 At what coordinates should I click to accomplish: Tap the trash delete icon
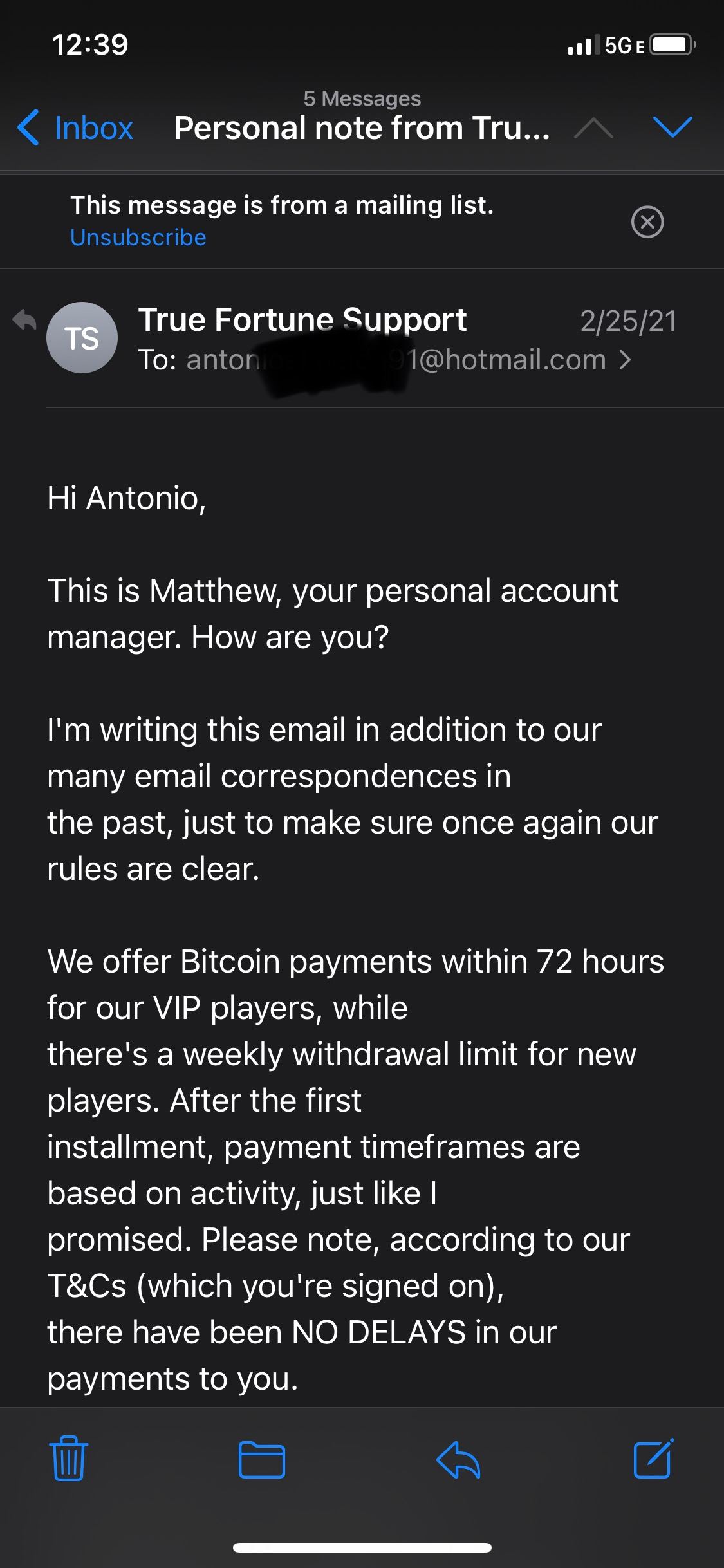[x=68, y=1458]
